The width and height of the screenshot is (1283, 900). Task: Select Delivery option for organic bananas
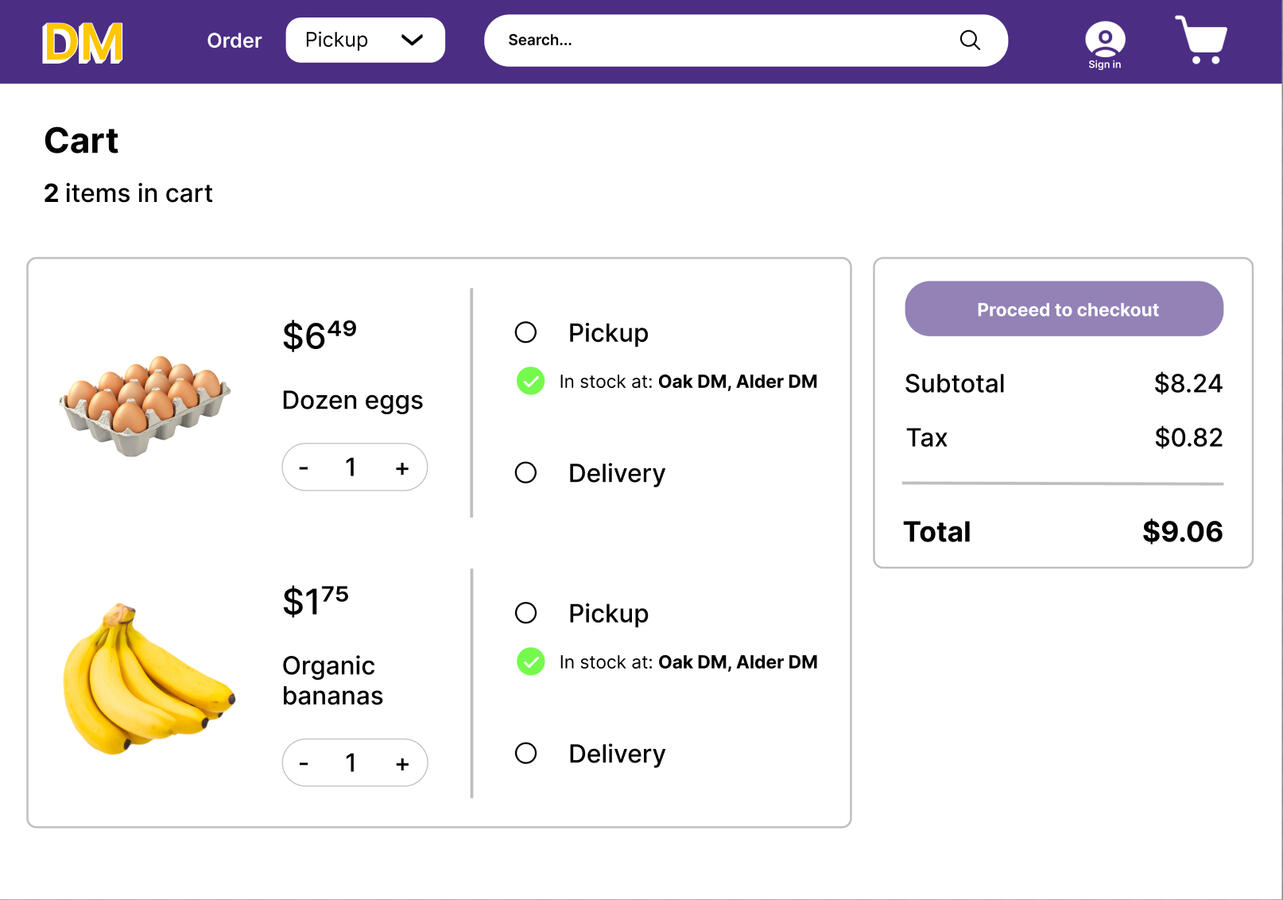coord(526,753)
